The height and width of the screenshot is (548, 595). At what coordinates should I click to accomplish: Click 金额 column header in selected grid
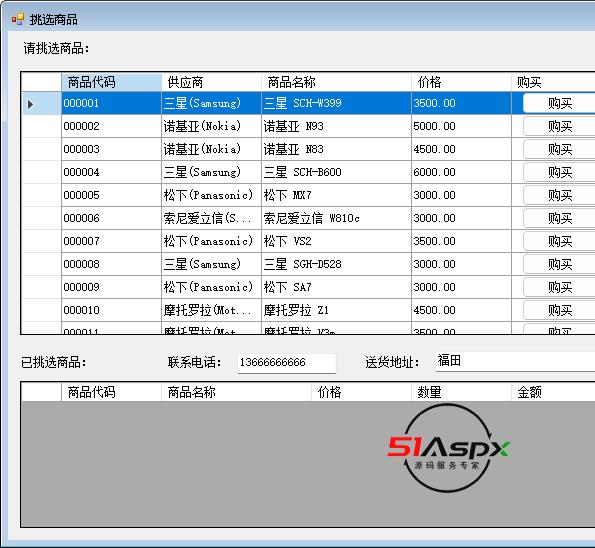(553, 392)
